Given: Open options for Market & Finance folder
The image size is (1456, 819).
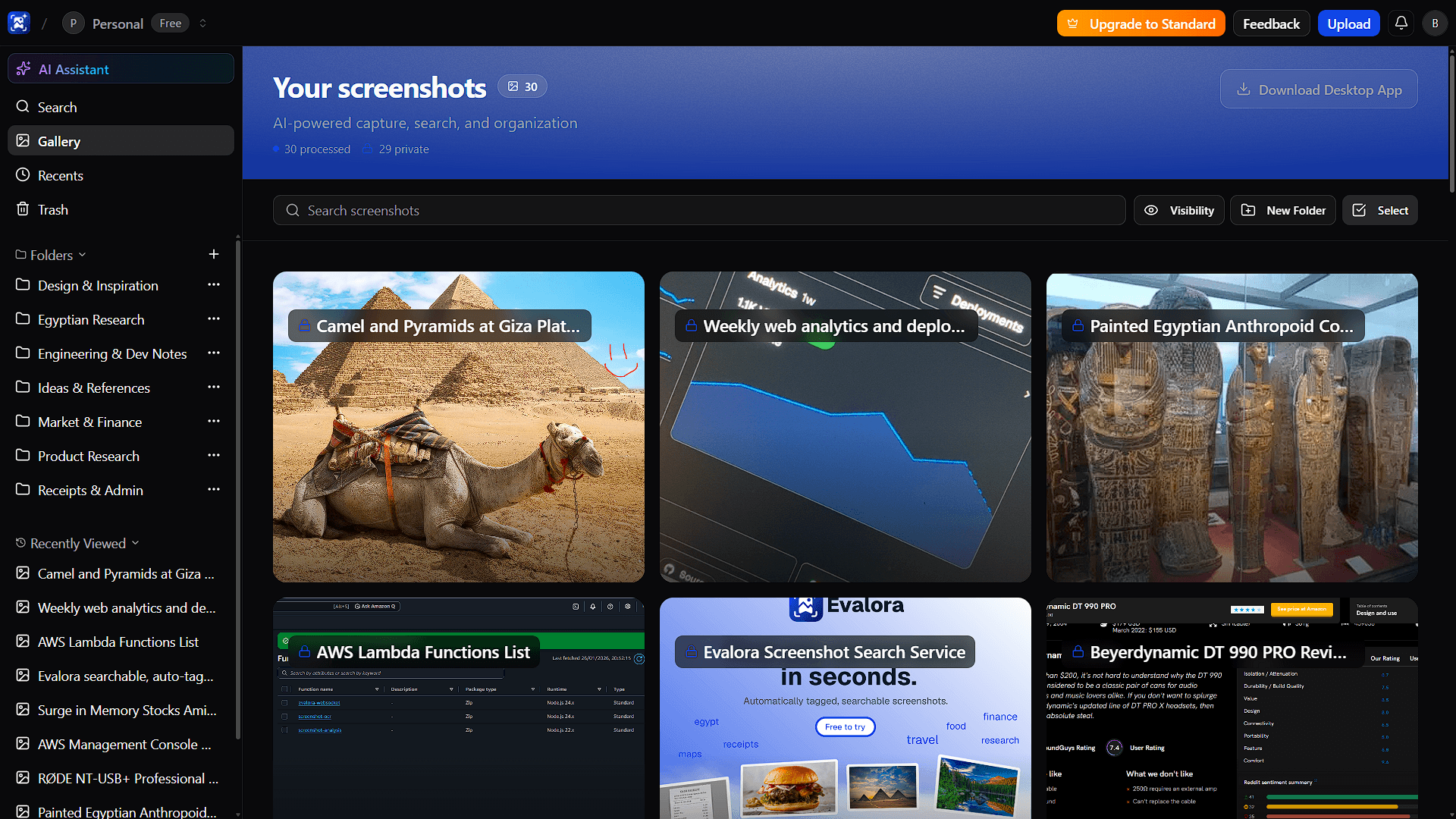Looking at the screenshot, I should click(214, 422).
